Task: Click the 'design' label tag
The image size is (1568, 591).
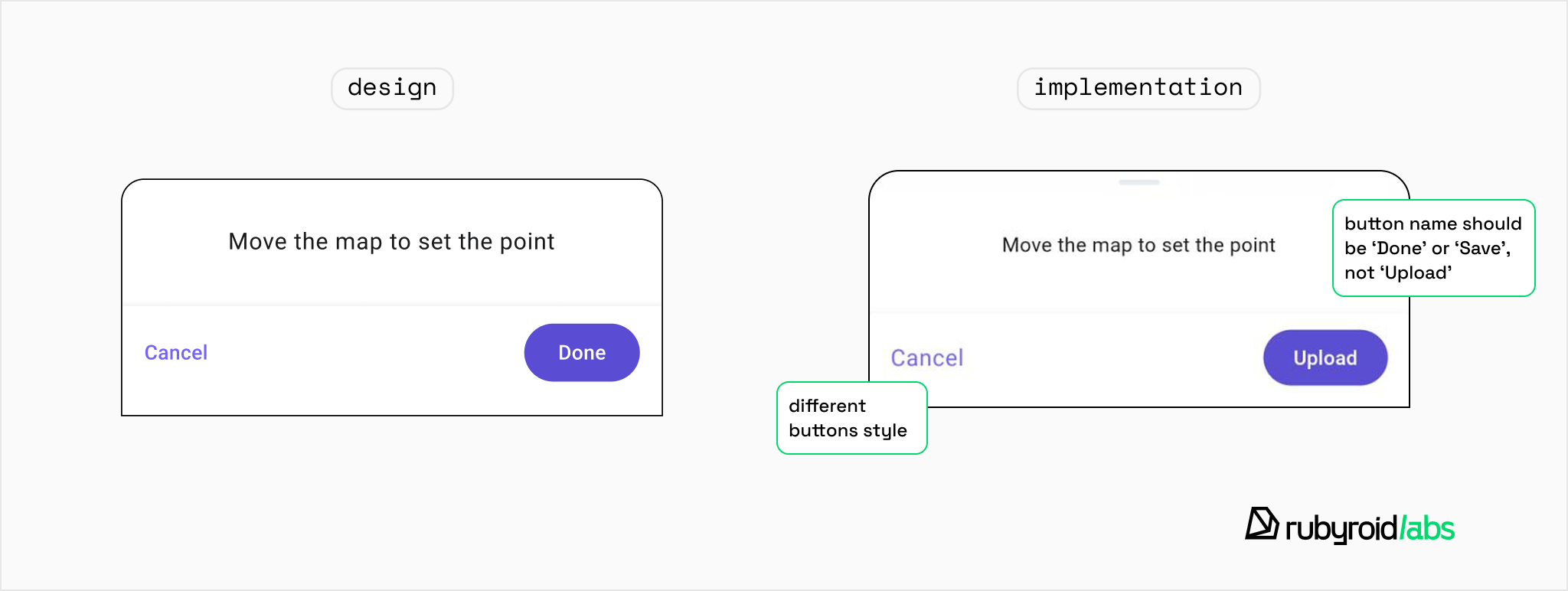Action: pyautogui.click(x=392, y=88)
